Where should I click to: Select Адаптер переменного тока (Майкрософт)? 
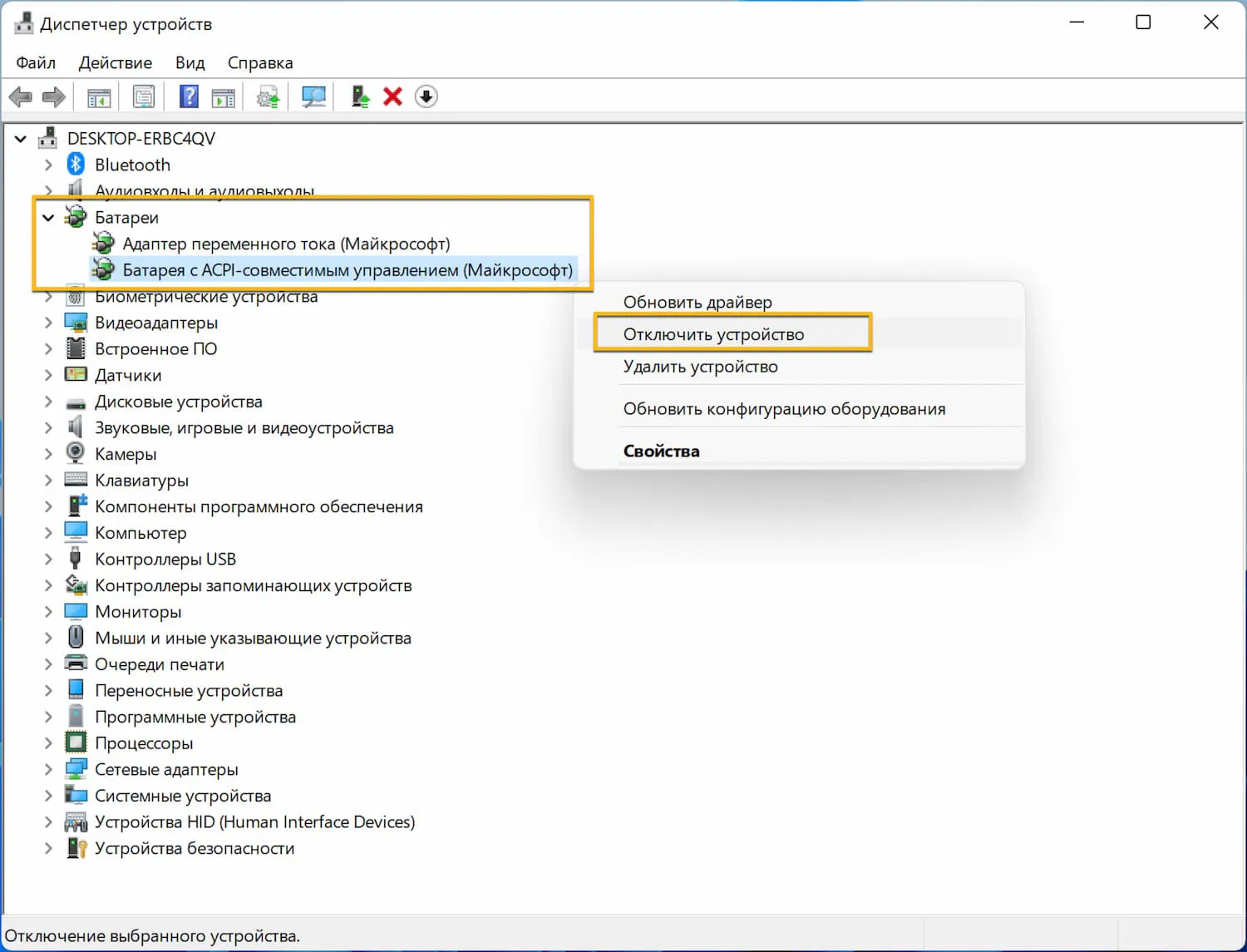point(286,244)
